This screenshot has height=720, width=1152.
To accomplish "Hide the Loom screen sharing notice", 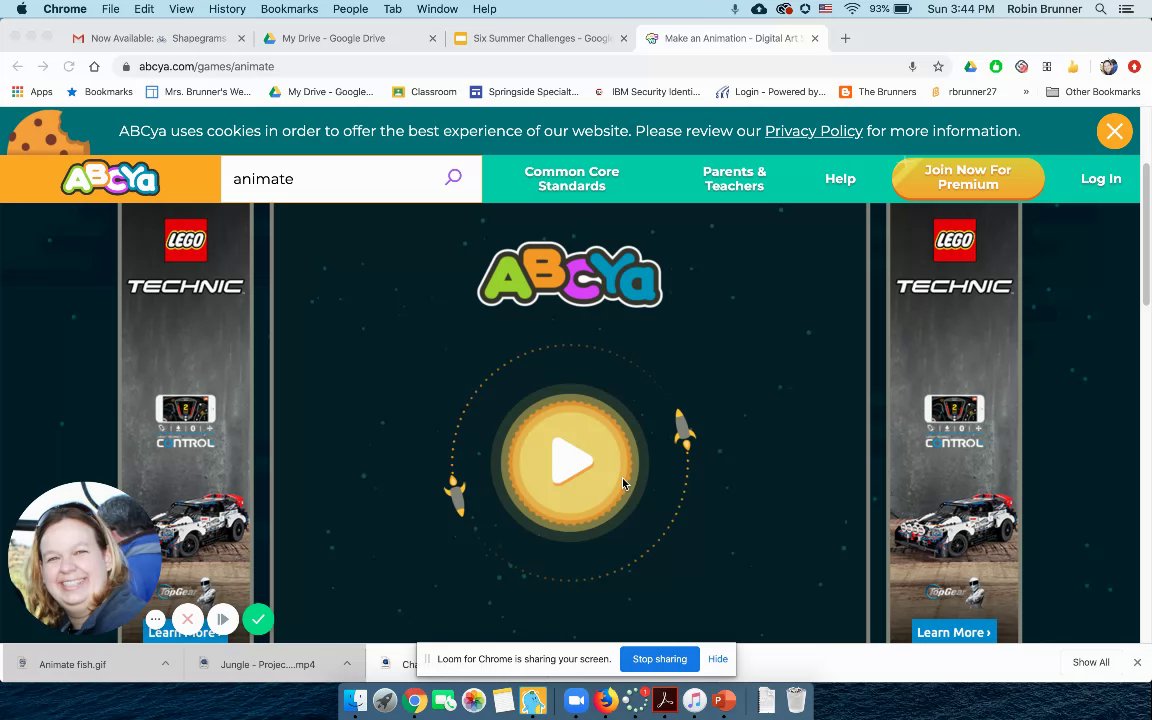I will 718,659.
